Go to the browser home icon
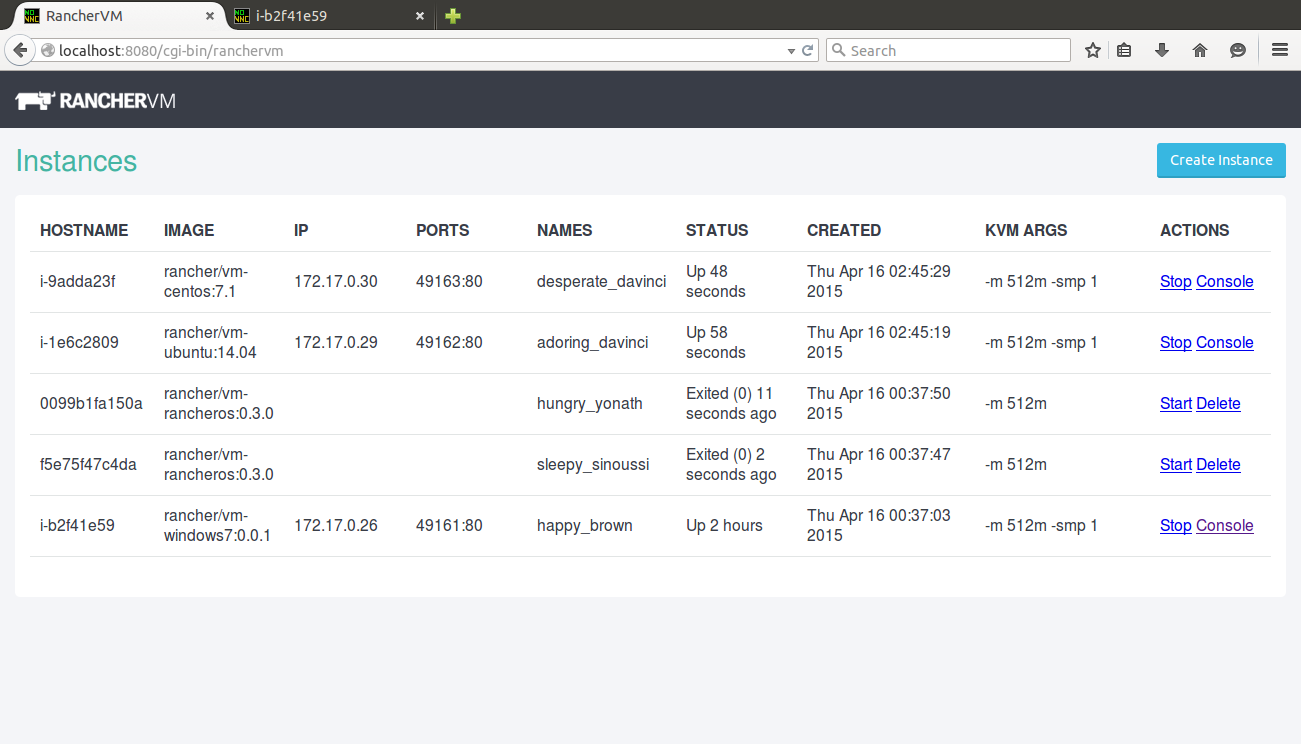This screenshot has width=1301, height=744. 1200,50
